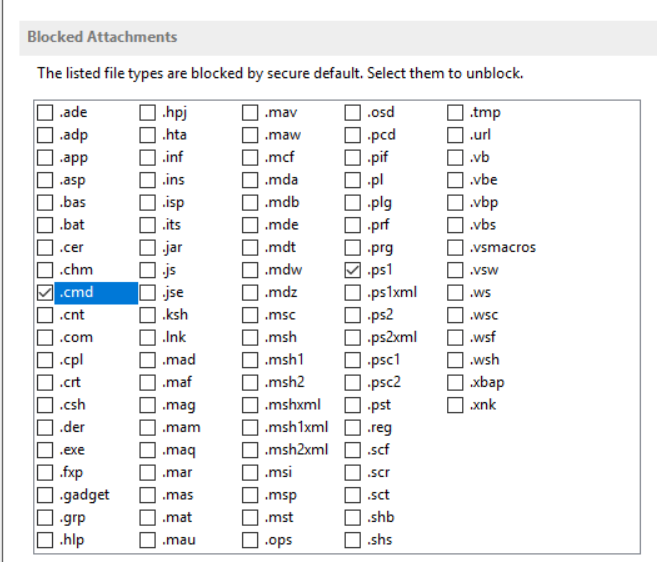The width and height of the screenshot is (657, 562).
Task: Check the .wsf checkbox
Action: [455, 338]
